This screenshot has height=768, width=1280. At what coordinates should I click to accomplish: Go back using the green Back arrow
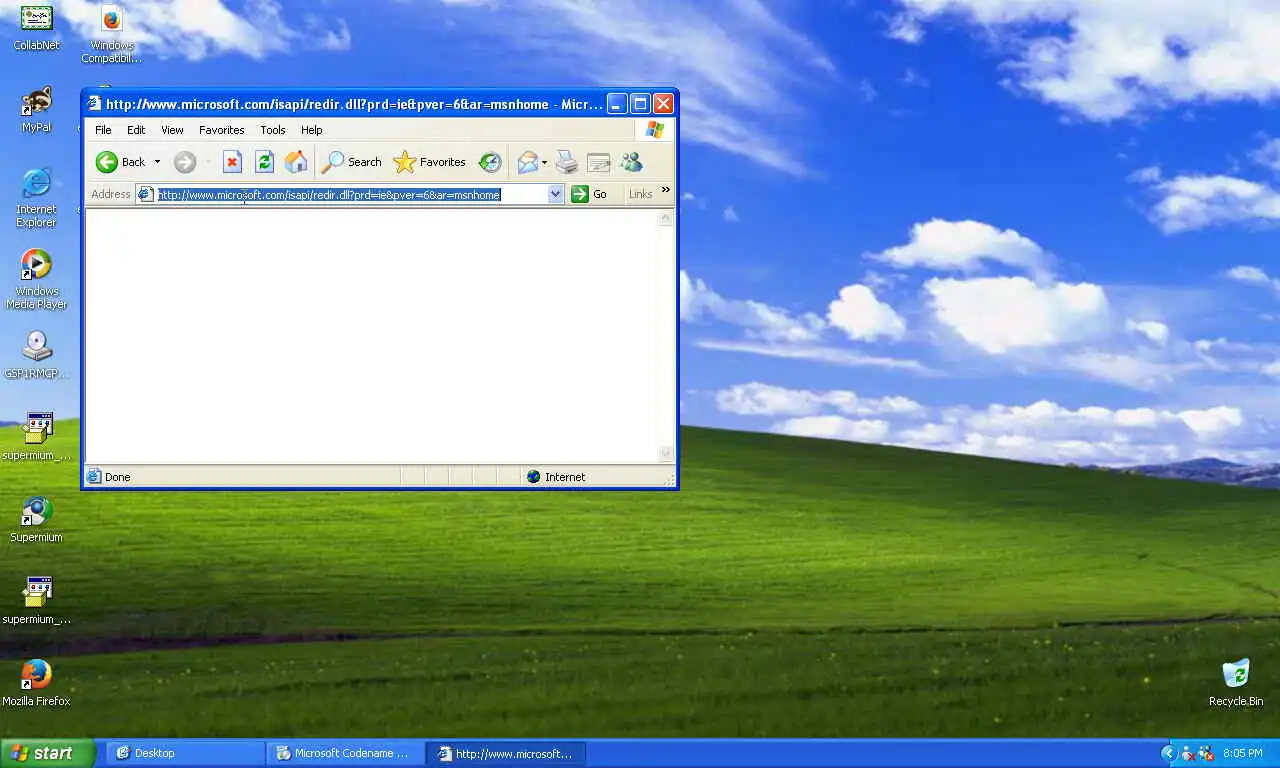coord(120,162)
